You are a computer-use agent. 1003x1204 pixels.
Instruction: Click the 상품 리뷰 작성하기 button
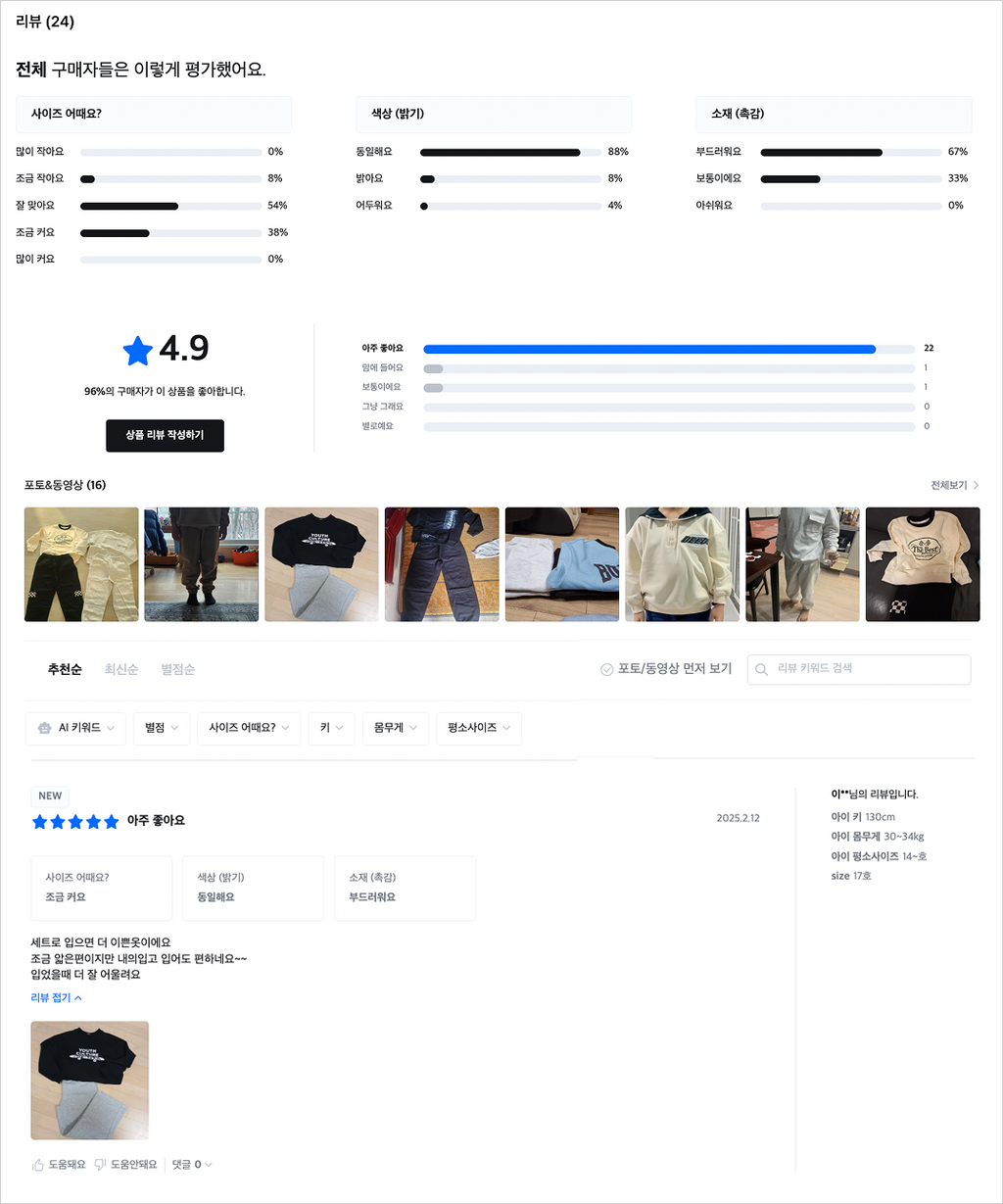coord(165,436)
